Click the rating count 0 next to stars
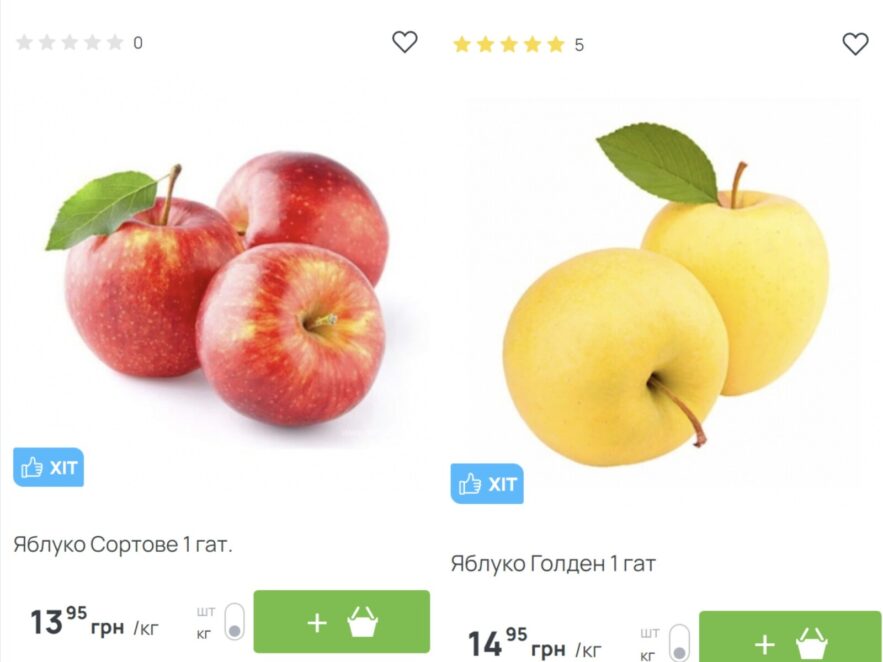 coord(138,43)
